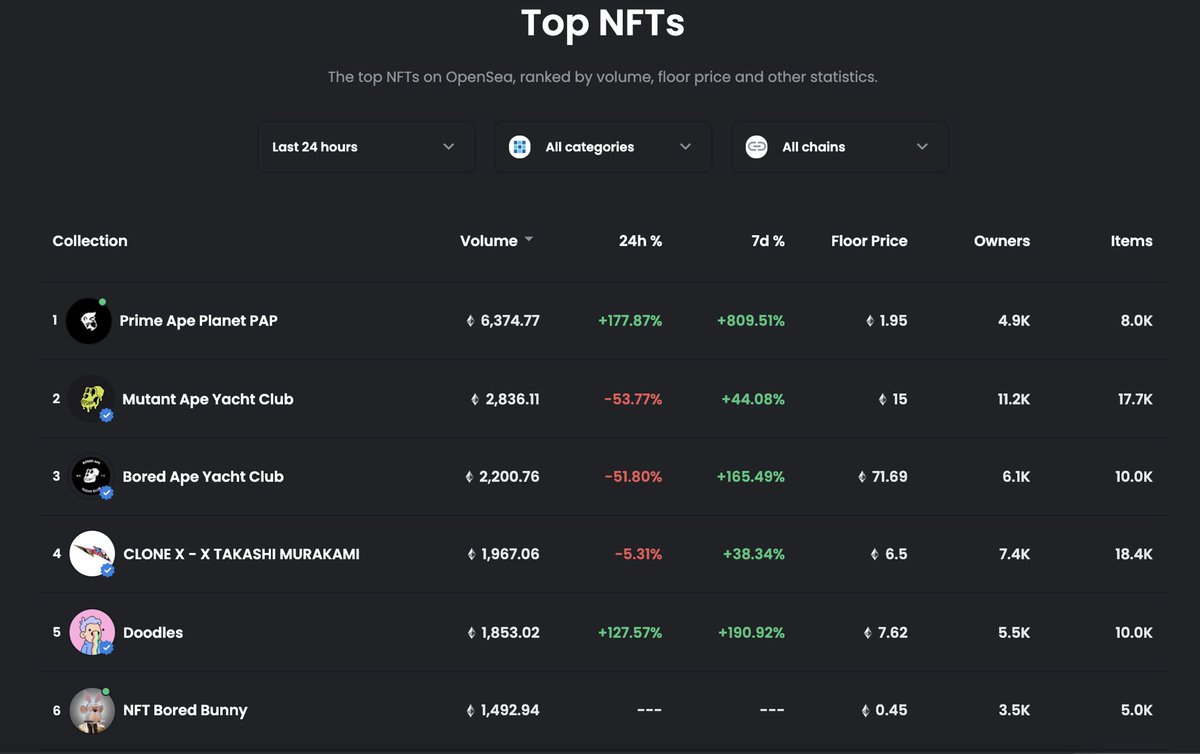Click the chain-link icon beside All chains

coord(756,146)
